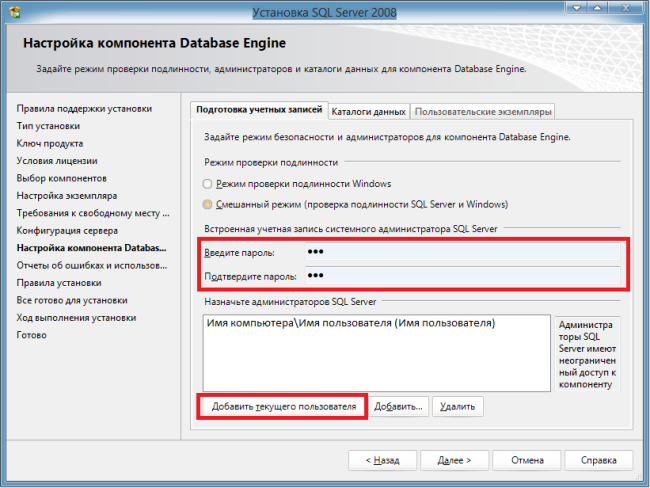Minimize the setup window
The width and height of the screenshot is (650, 488).
(576, 7)
